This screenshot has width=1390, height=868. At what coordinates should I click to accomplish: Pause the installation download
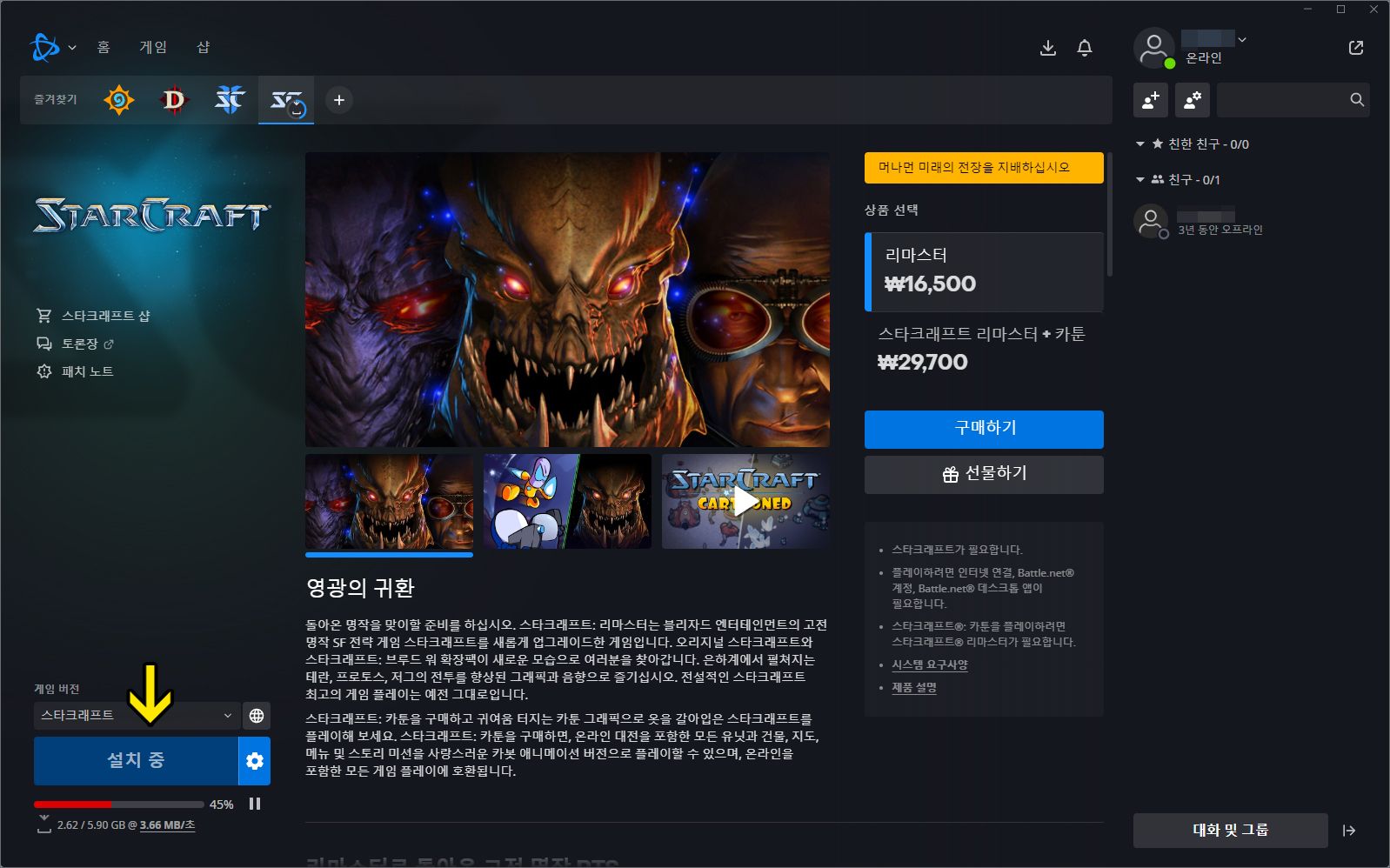255,804
